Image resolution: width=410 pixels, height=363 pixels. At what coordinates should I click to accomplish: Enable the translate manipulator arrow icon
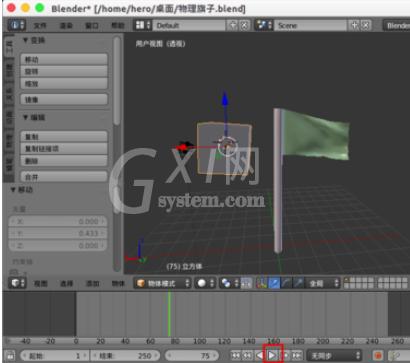(274, 283)
